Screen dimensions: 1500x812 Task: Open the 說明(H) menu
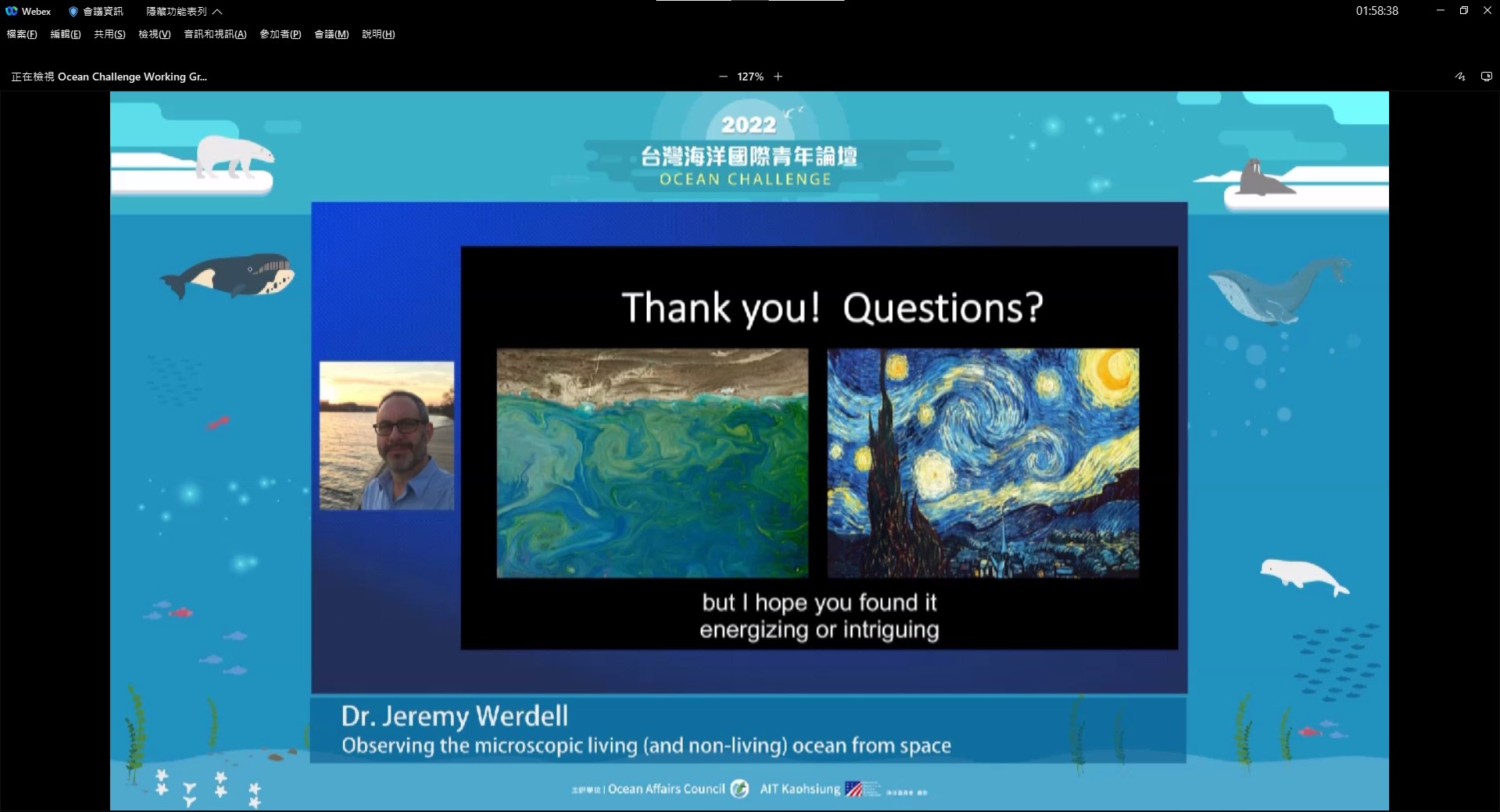click(378, 34)
